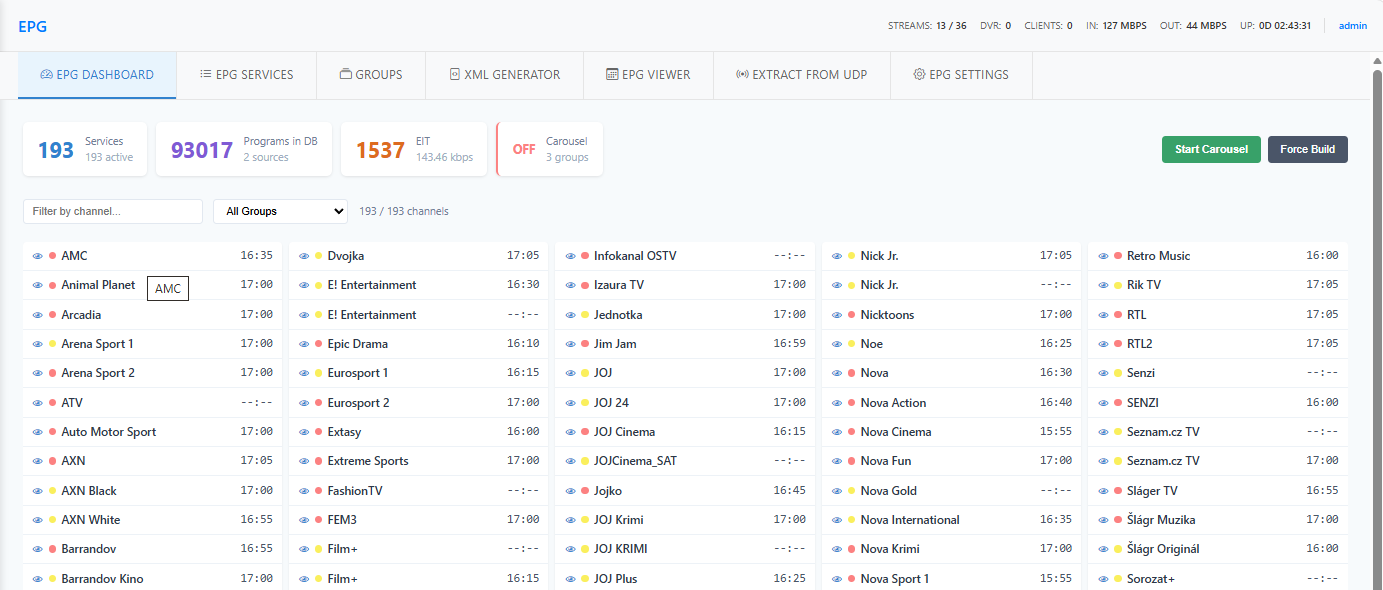Click the eye icon for Dvojka
1383x590 pixels.
point(303,256)
